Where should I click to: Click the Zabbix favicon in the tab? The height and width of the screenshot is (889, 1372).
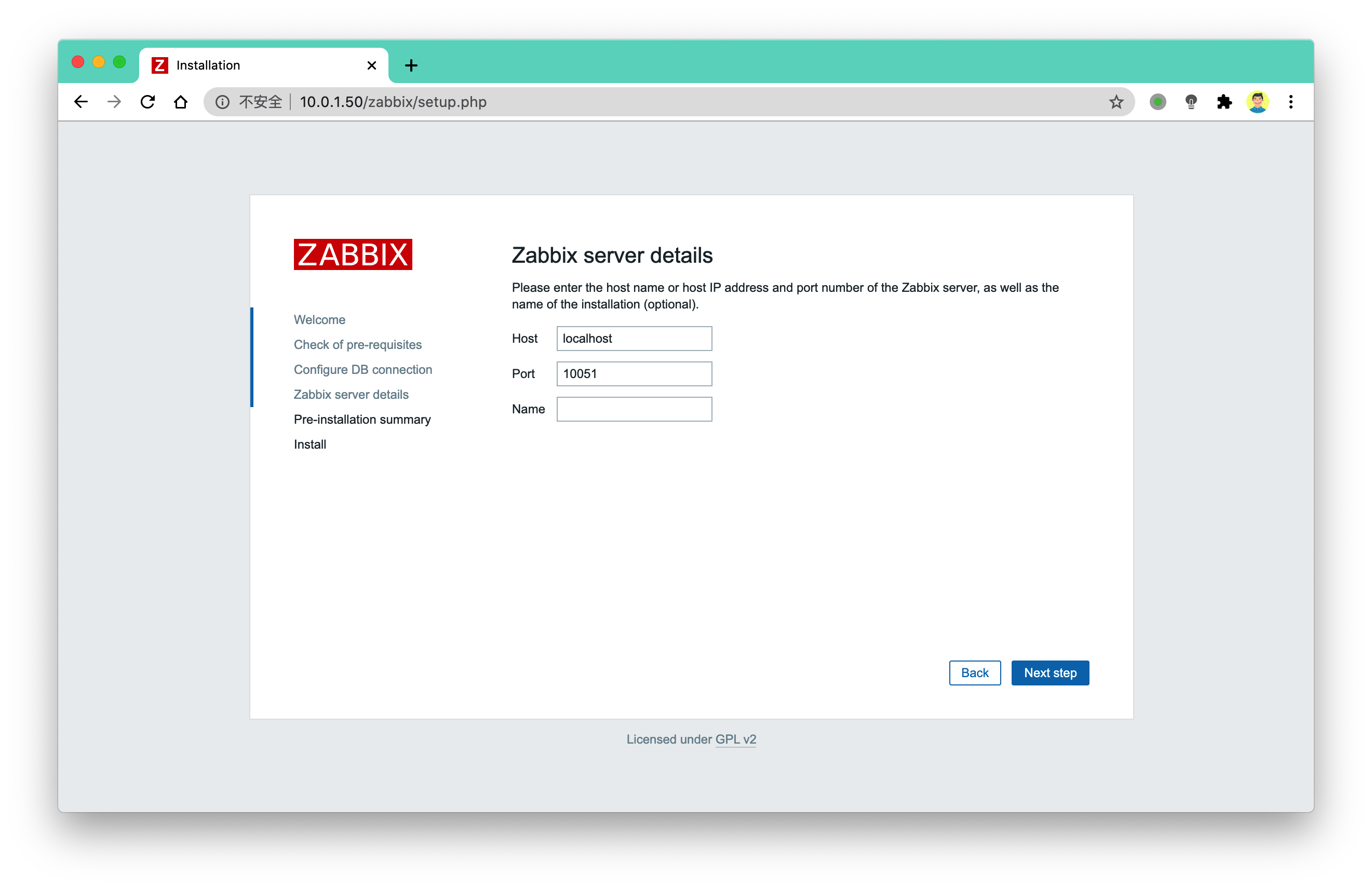point(159,65)
